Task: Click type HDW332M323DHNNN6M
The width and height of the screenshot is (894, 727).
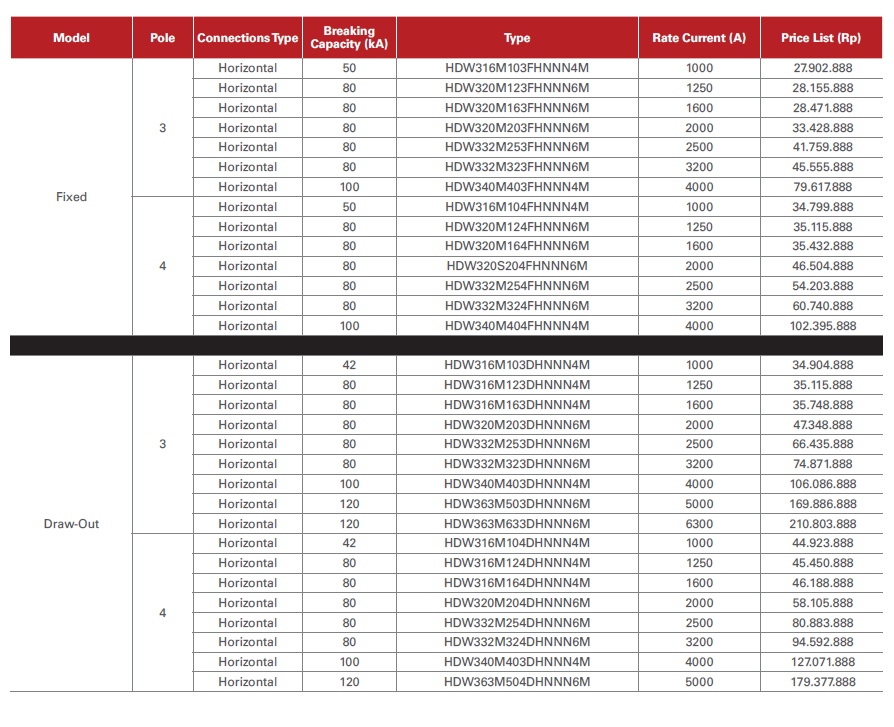Action: tap(517, 464)
